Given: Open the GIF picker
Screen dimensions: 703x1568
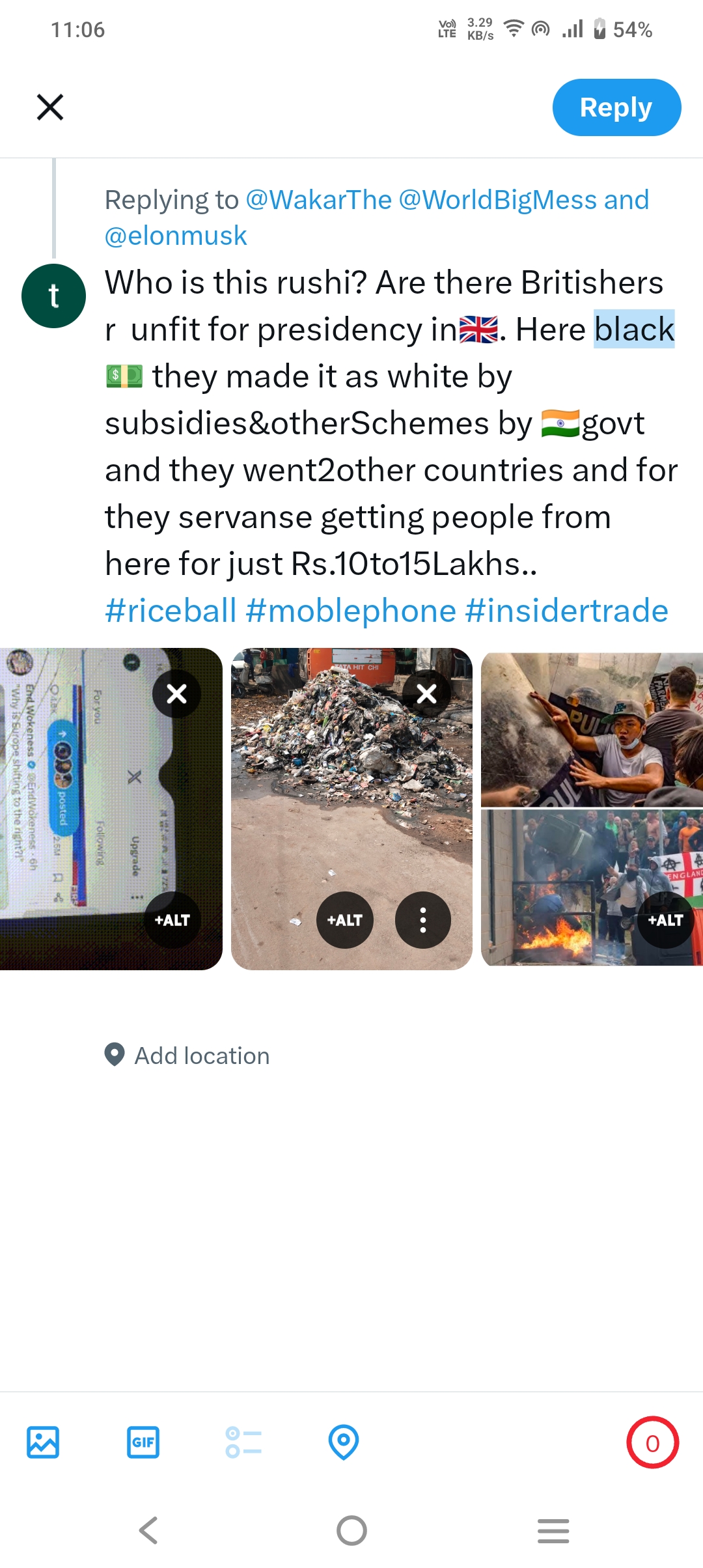Looking at the screenshot, I should click(x=143, y=1442).
